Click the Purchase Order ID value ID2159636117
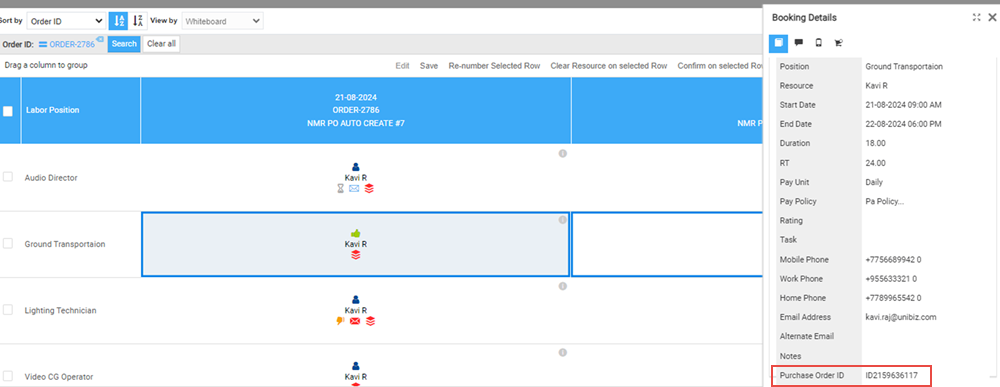Image resolution: width=1000 pixels, height=387 pixels. point(891,376)
